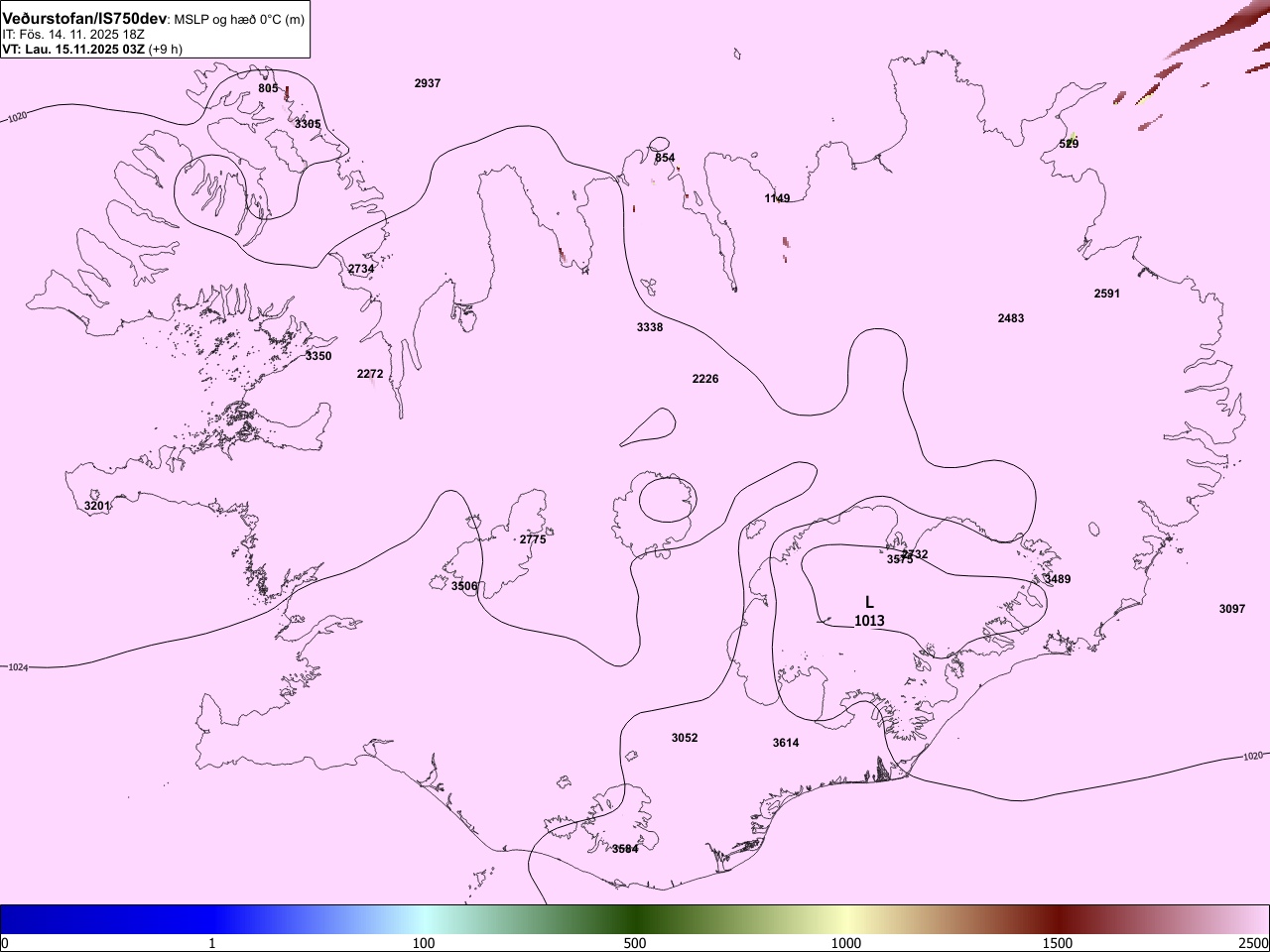
Task: Click the 2500 tick on the colour bar
Action: (1254, 943)
